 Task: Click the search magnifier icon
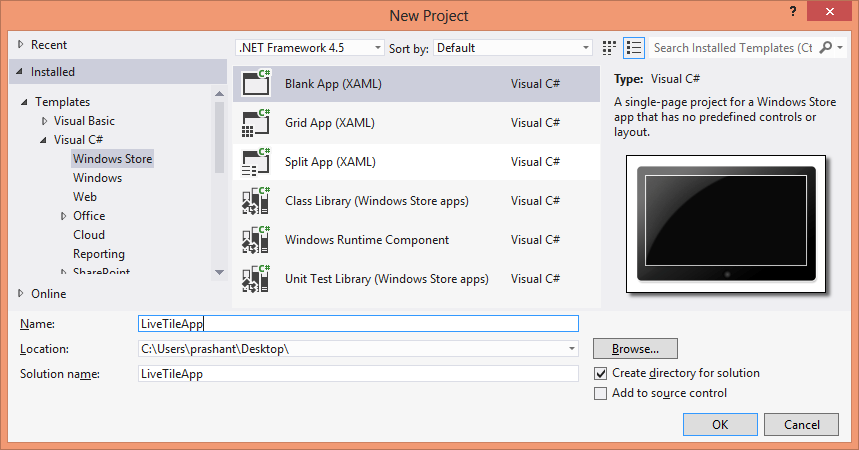pos(826,48)
